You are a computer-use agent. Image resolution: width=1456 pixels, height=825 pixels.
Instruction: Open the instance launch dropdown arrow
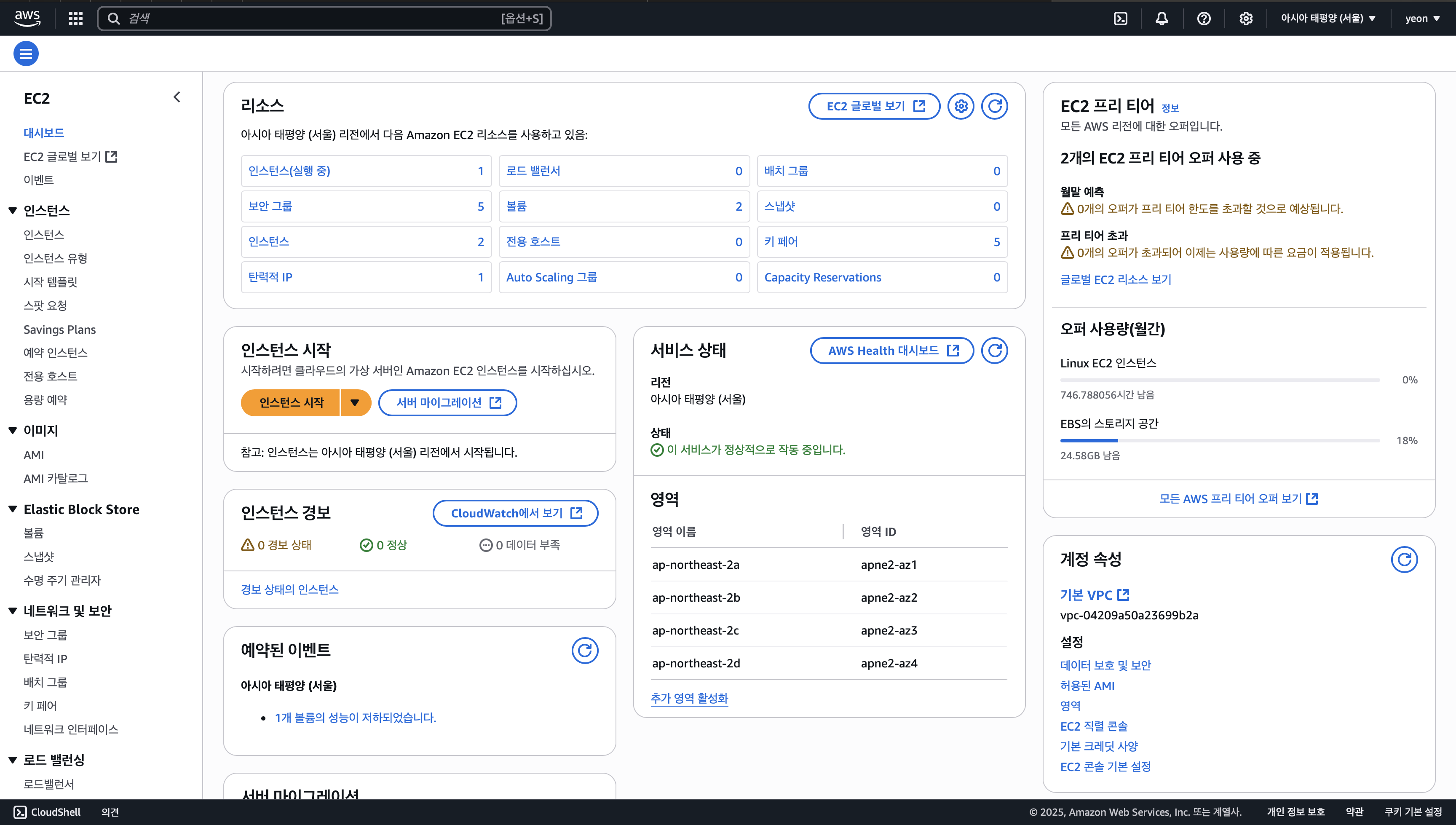pyautogui.click(x=355, y=403)
